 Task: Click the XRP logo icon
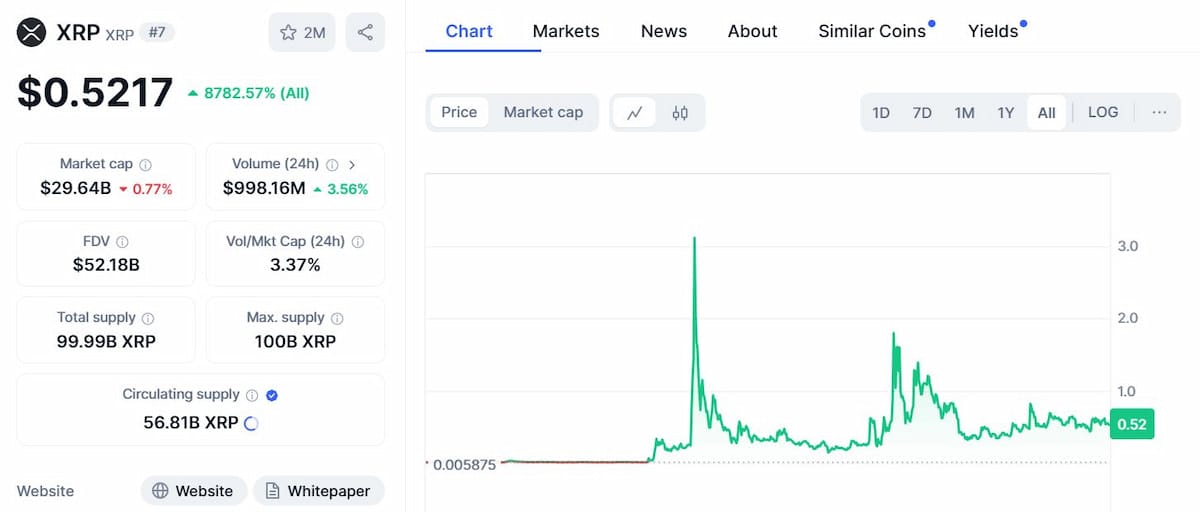(x=33, y=33)
